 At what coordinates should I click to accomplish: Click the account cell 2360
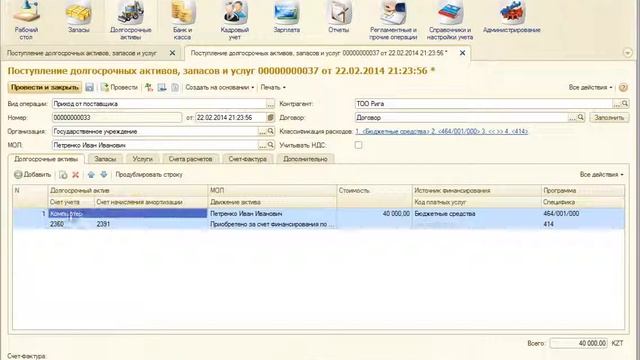coord(71,224)
